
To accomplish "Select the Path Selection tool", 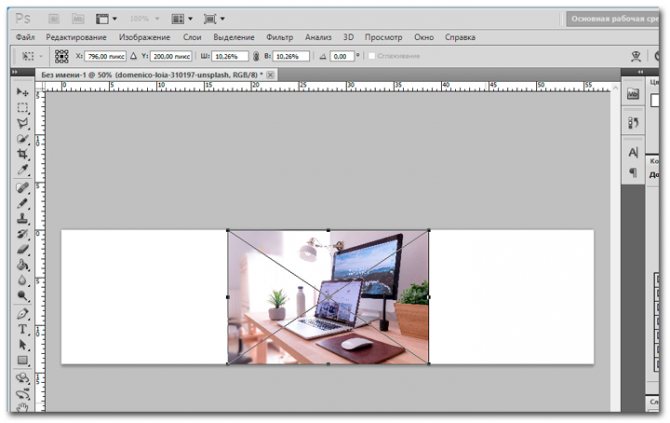I will (22, 345).
